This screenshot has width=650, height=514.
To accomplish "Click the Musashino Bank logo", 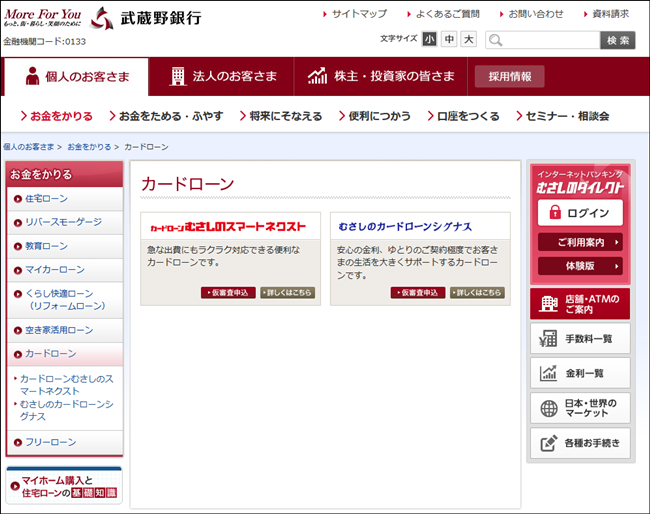I will tap(146, 18).
